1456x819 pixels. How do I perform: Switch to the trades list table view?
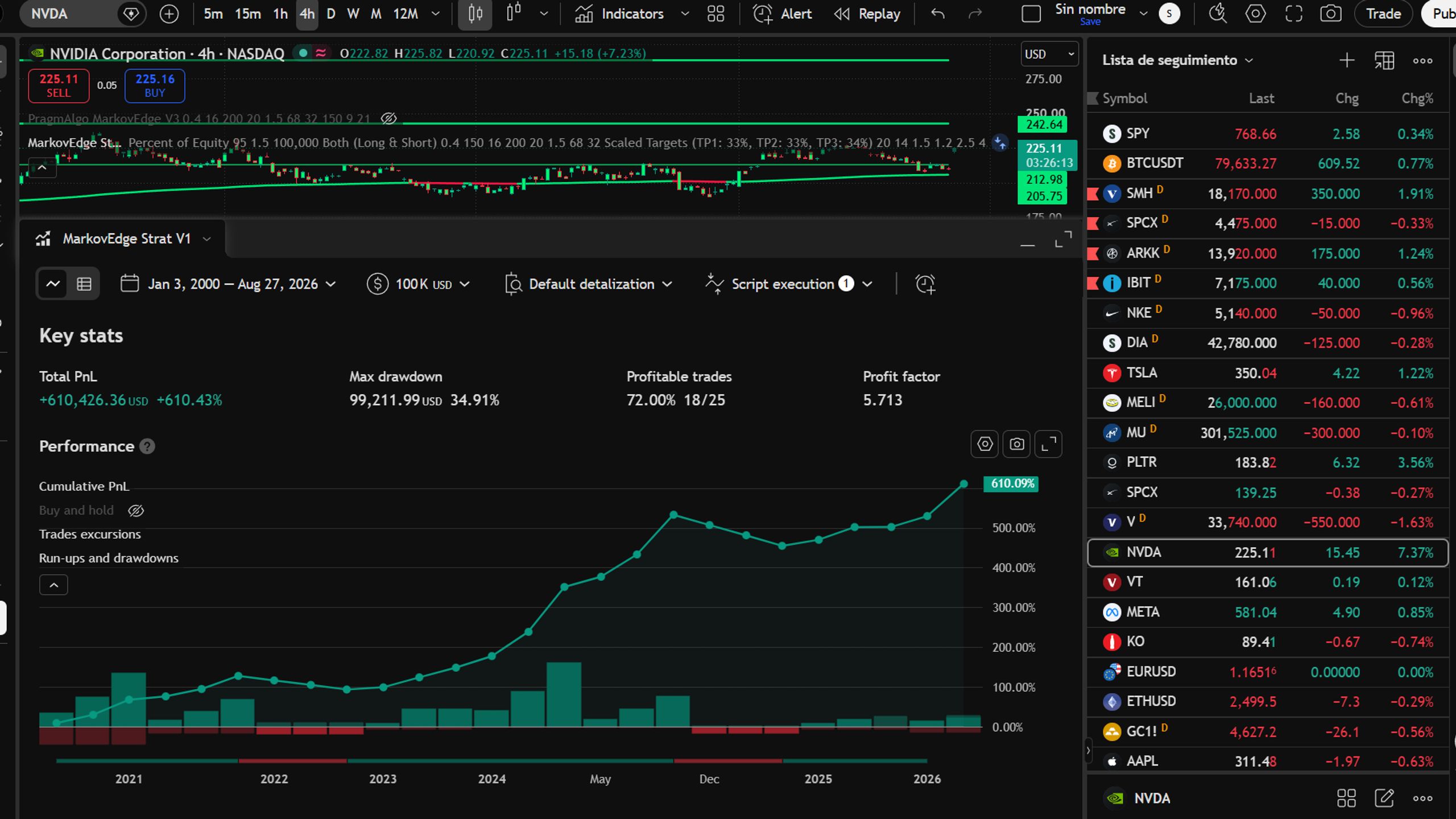click(x=84, y=284)
